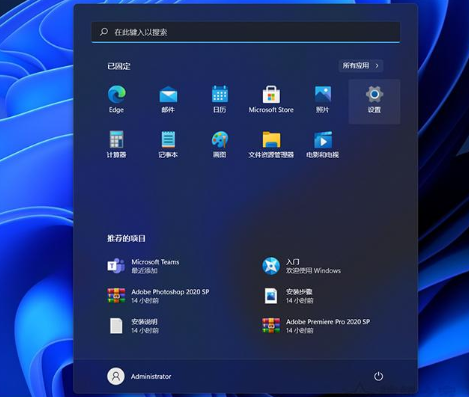Open the Edge browser pinned app
The image size is (469, 397).
pos(116,94)
